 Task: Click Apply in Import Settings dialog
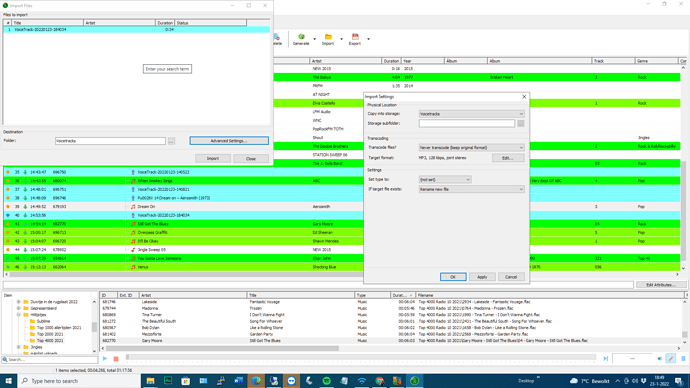(482, 277)
